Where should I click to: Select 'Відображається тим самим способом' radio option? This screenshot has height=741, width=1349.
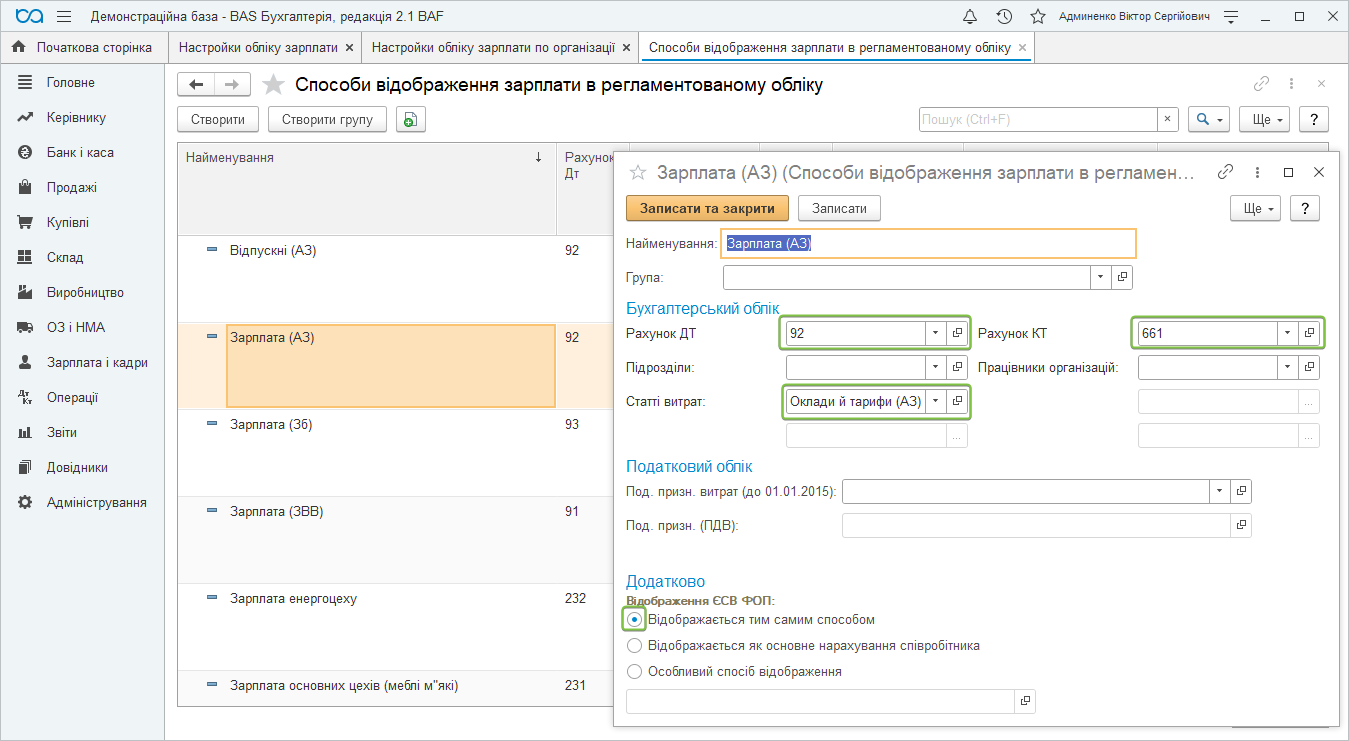[634, 620]
